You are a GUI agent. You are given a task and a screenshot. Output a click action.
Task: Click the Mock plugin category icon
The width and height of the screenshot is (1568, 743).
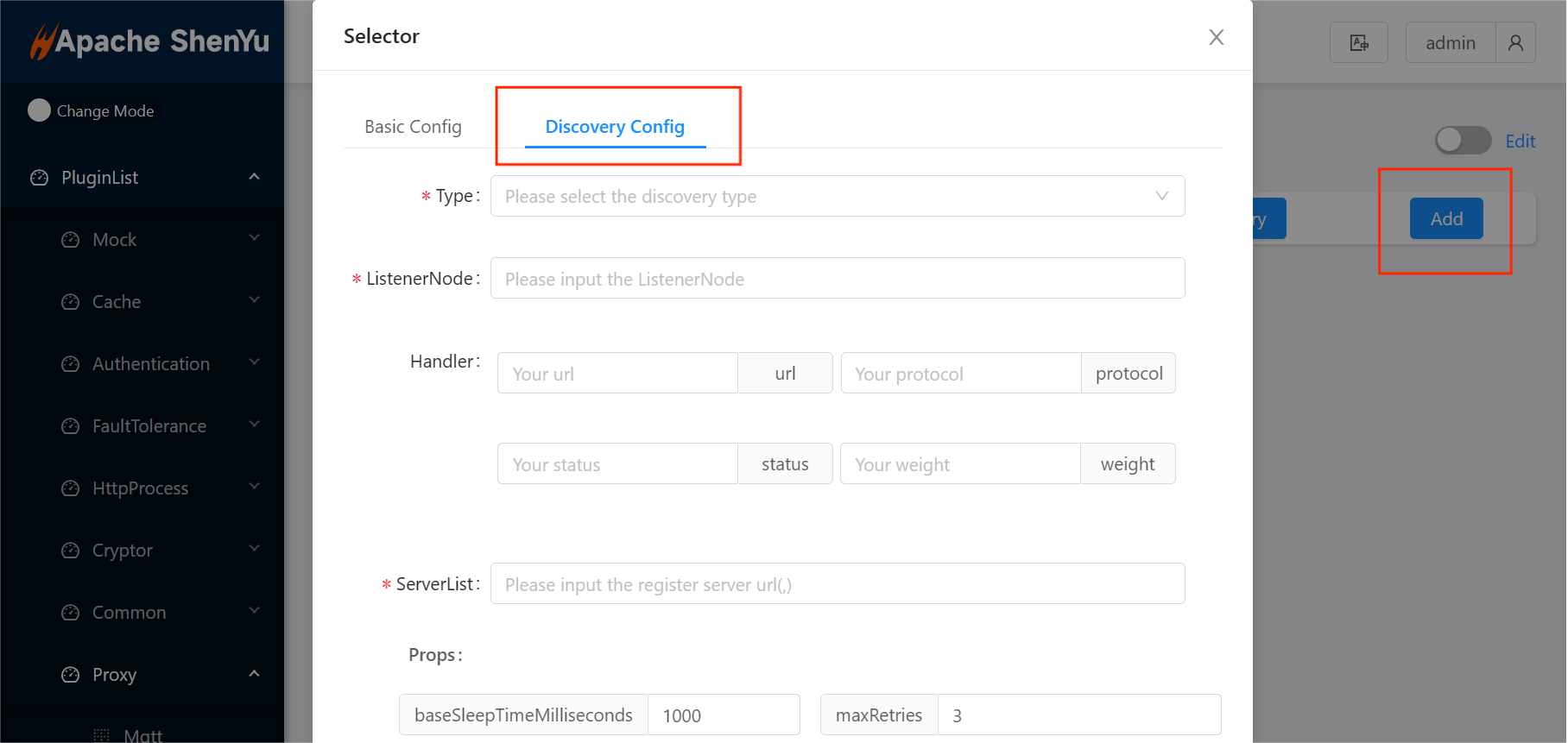pyautogui.click(x=71, y=240)
